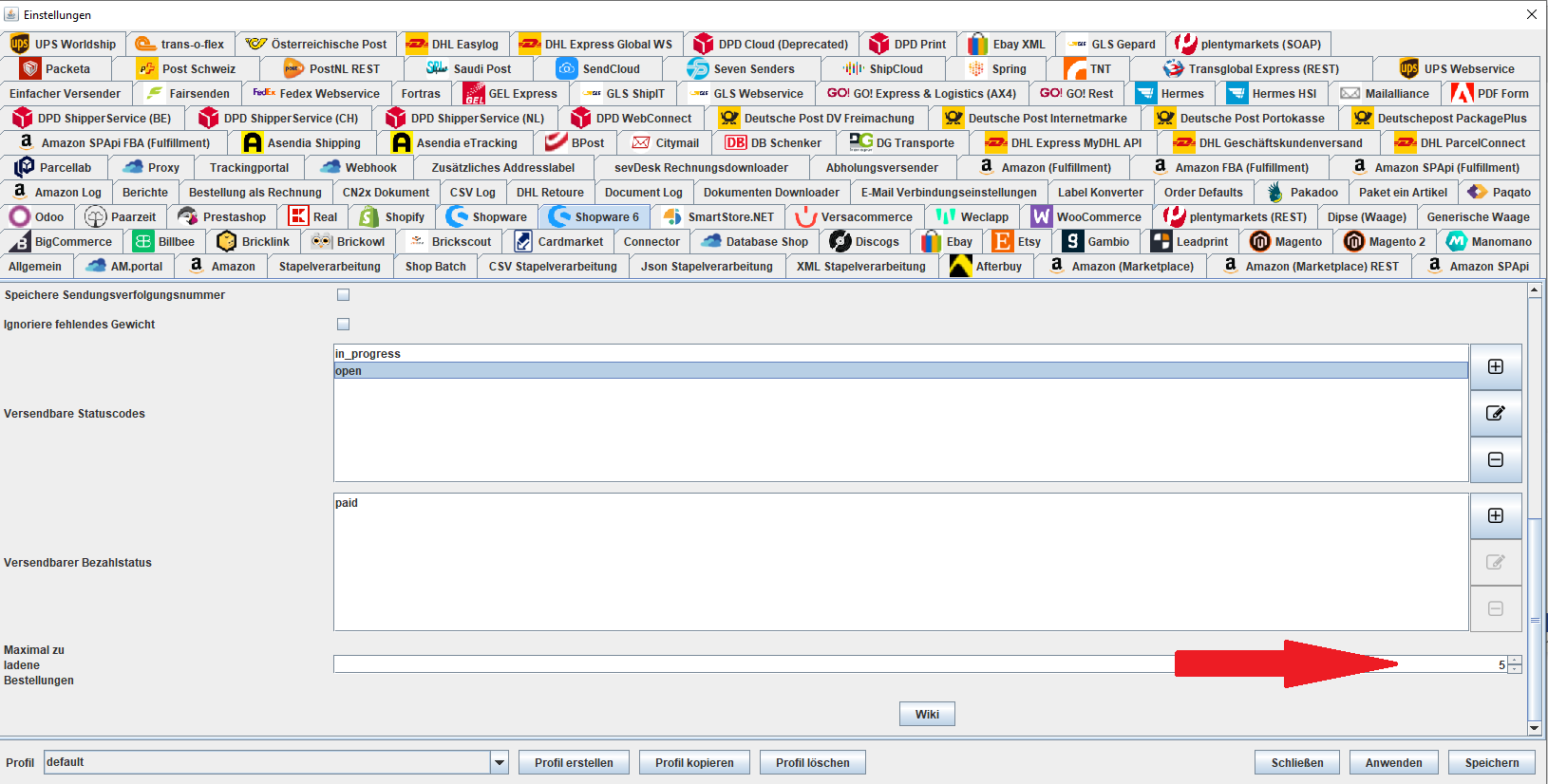Select the Citymail tab
The image size is (1548, 784).
(665, 142)
